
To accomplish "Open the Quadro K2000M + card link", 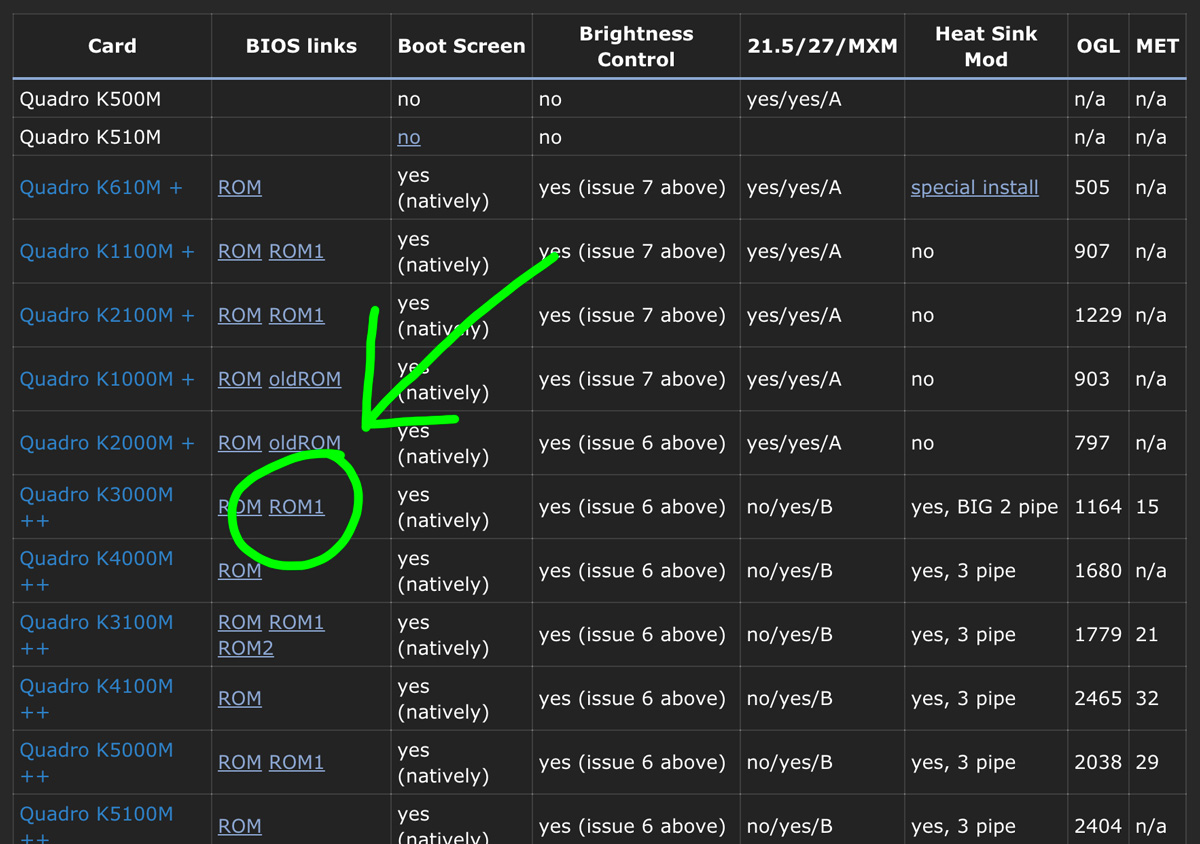I will point(107,443).
